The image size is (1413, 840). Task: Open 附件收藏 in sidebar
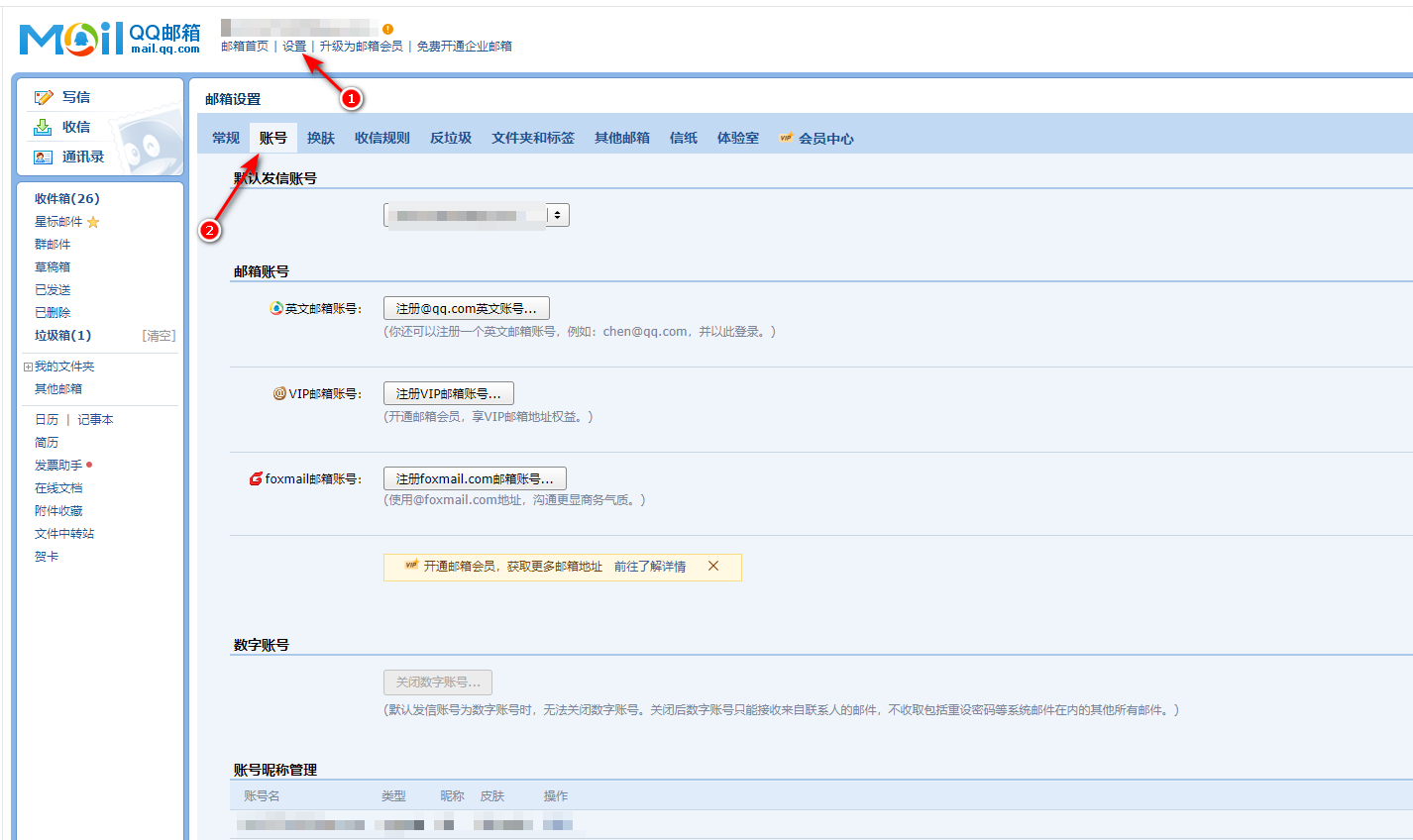[x=58, y=511]
